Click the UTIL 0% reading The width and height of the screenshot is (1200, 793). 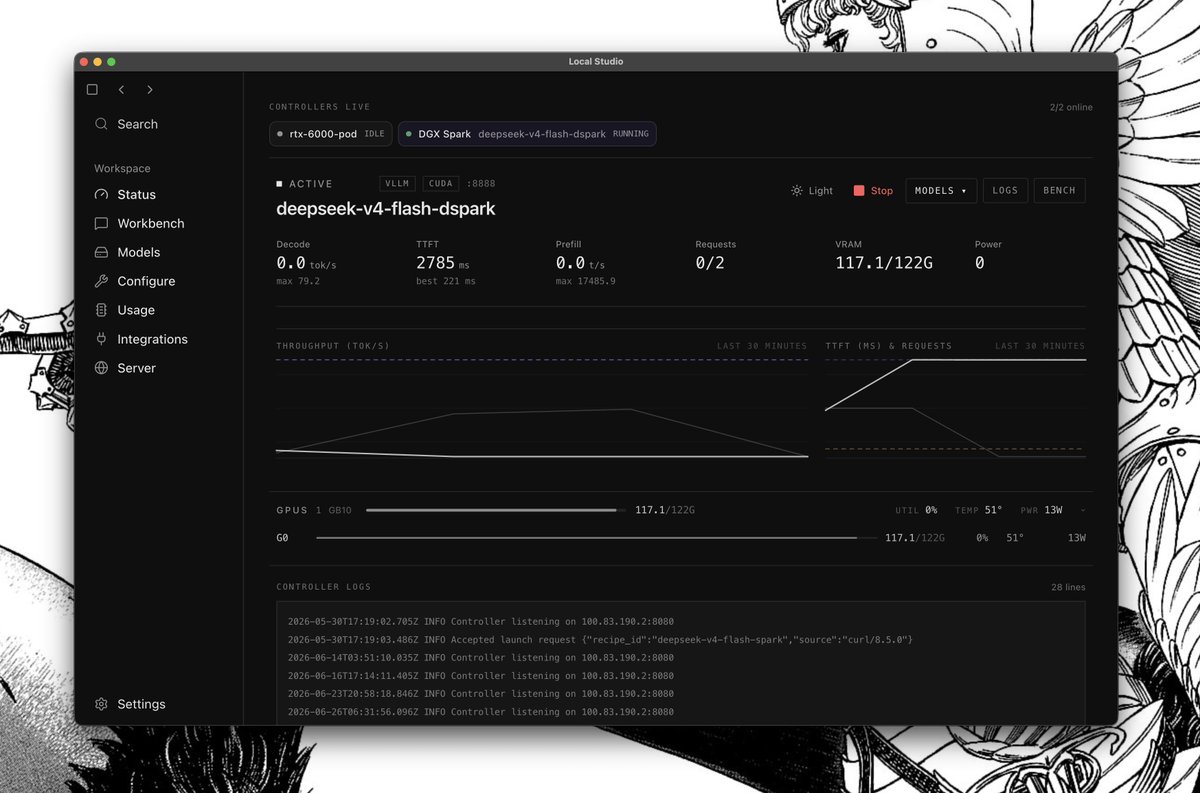pos(916,510)
